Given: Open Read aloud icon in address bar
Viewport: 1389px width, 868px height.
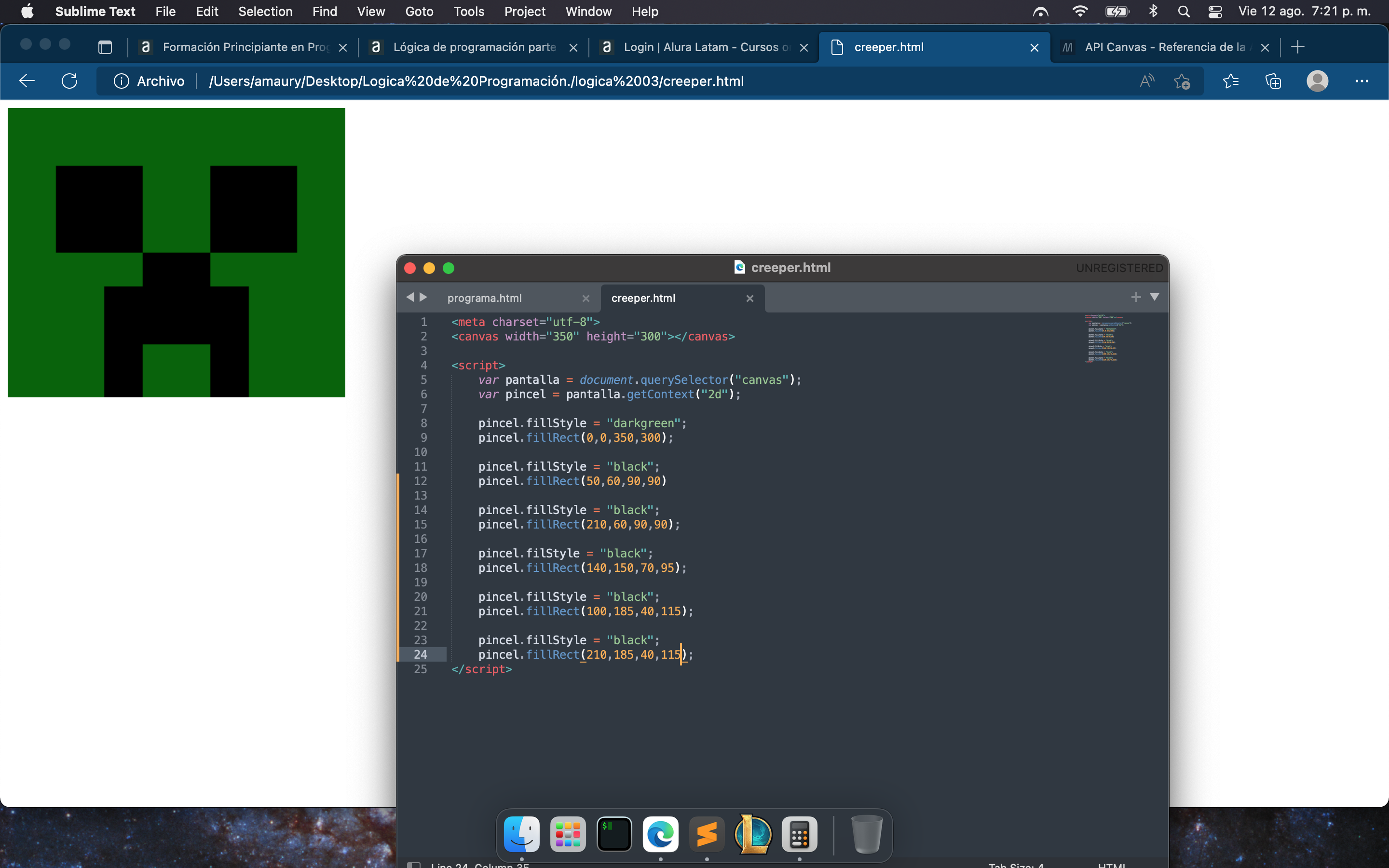Looking at the screenshot, I should [x=1147, y=81].
